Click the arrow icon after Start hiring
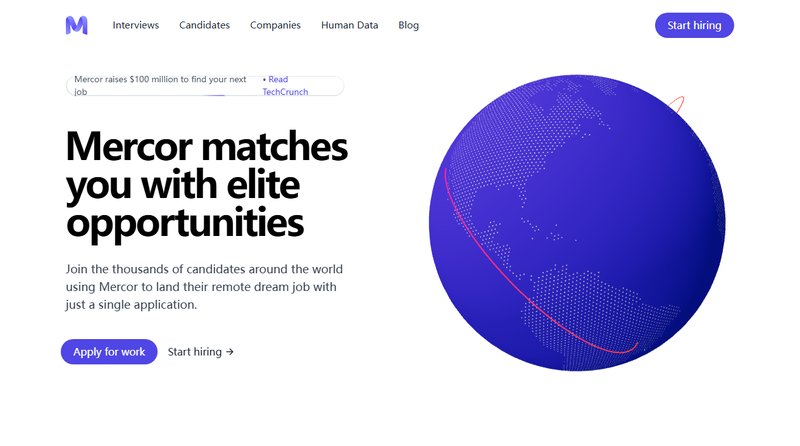Viewport: 800px width, 446px height. click(x=230, y=352)
